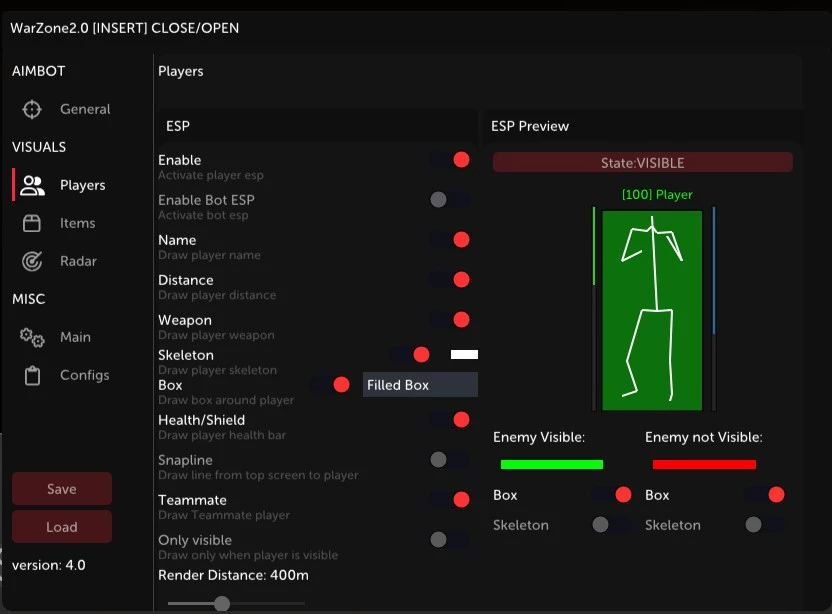The height and width of the screenshot is (614, 832).
Task: Click the Save button
Action: 62,489
